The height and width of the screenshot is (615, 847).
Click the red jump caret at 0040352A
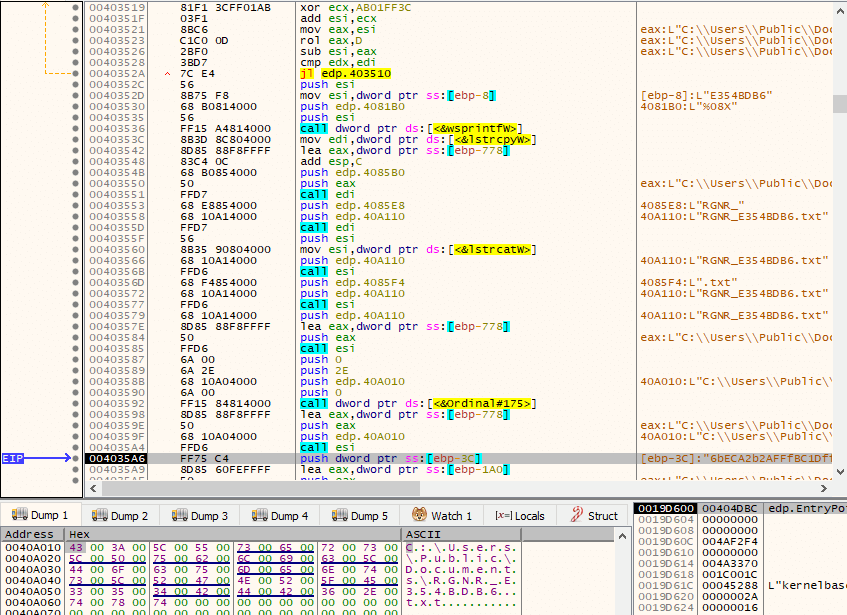[167, 74]
